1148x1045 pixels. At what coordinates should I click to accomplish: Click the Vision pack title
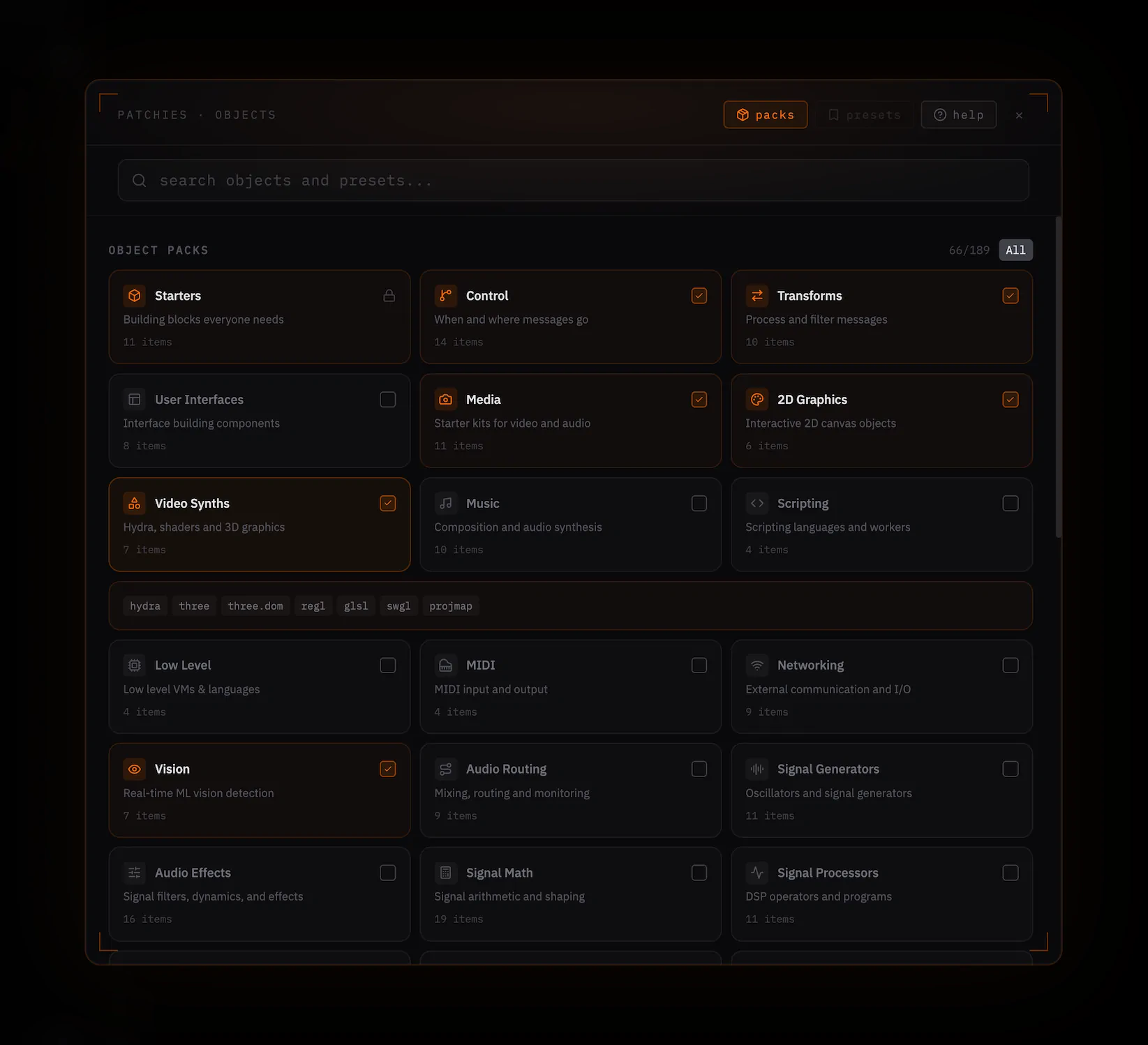point(172,769)
